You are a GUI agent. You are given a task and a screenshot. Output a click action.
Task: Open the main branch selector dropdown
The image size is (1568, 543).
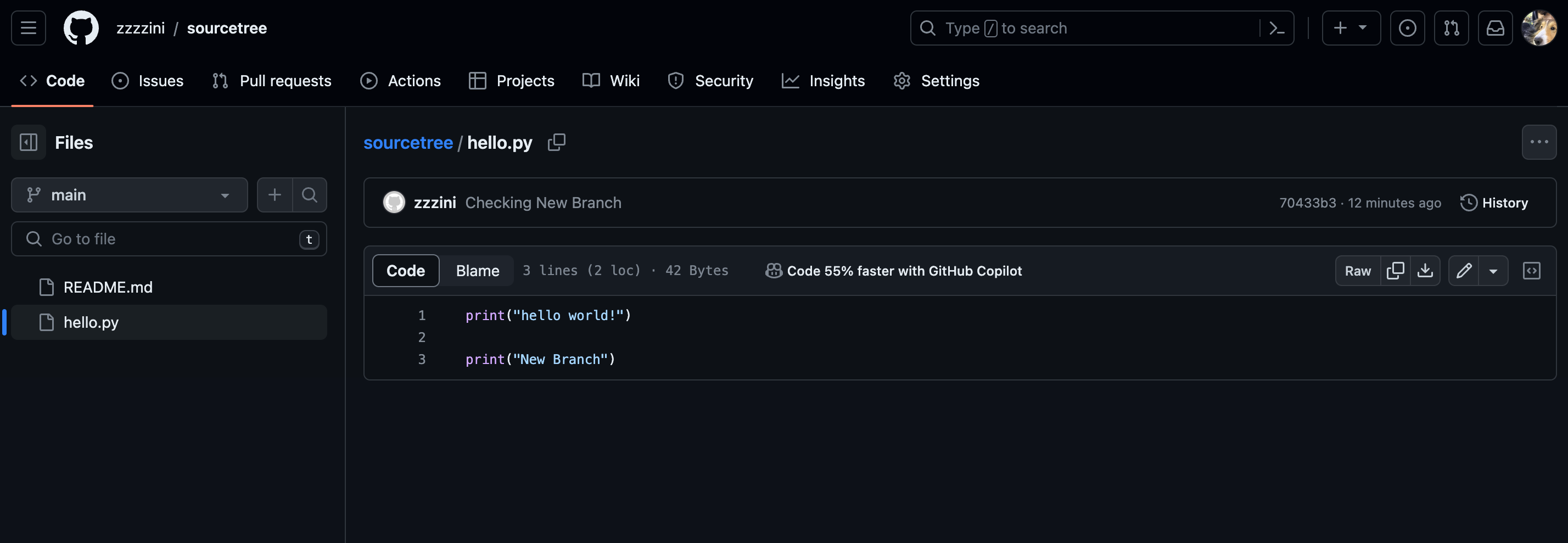pyautogui.click(x=130, y=195)
